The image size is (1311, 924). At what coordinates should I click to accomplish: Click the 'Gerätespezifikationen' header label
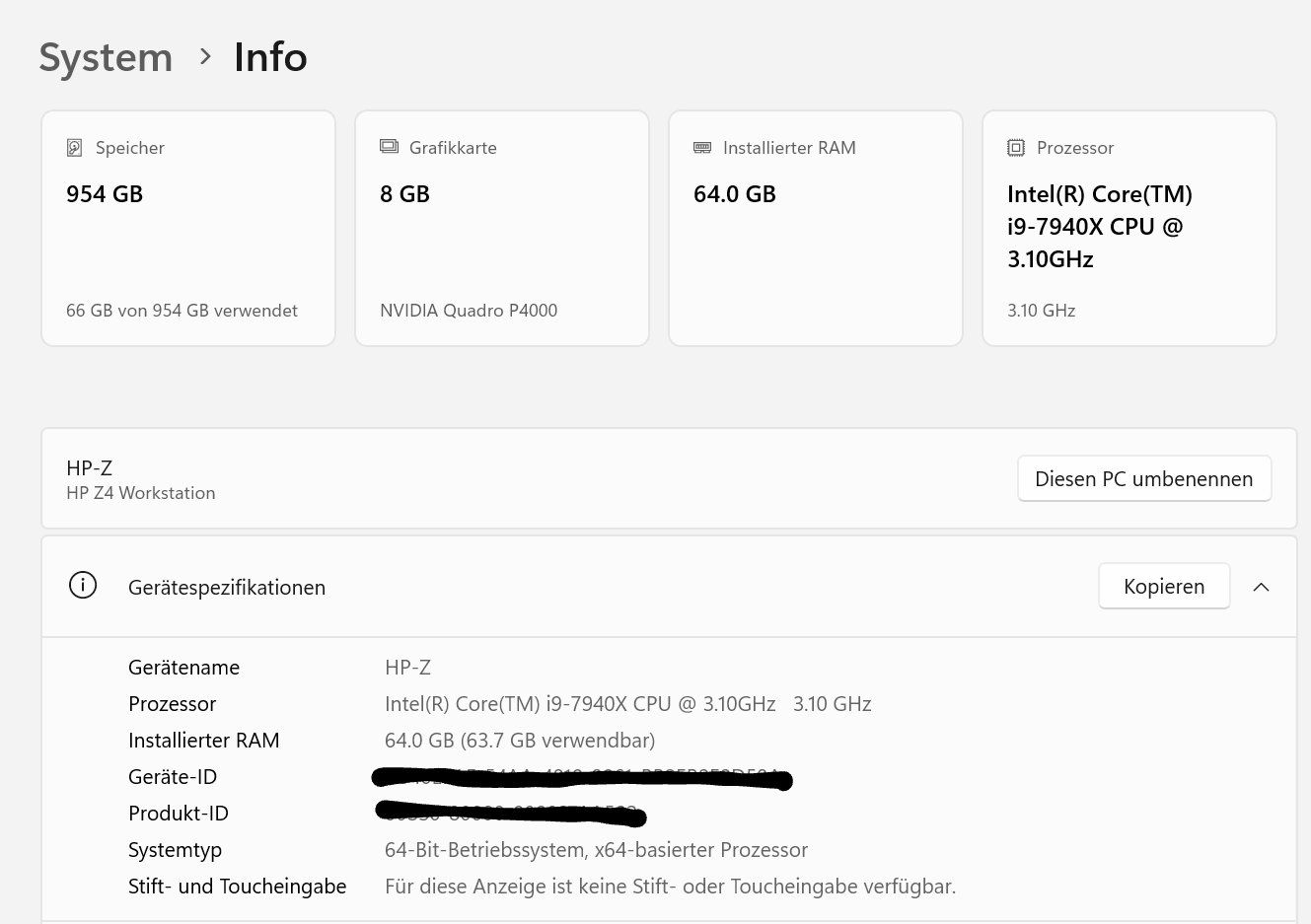(227, 588)
